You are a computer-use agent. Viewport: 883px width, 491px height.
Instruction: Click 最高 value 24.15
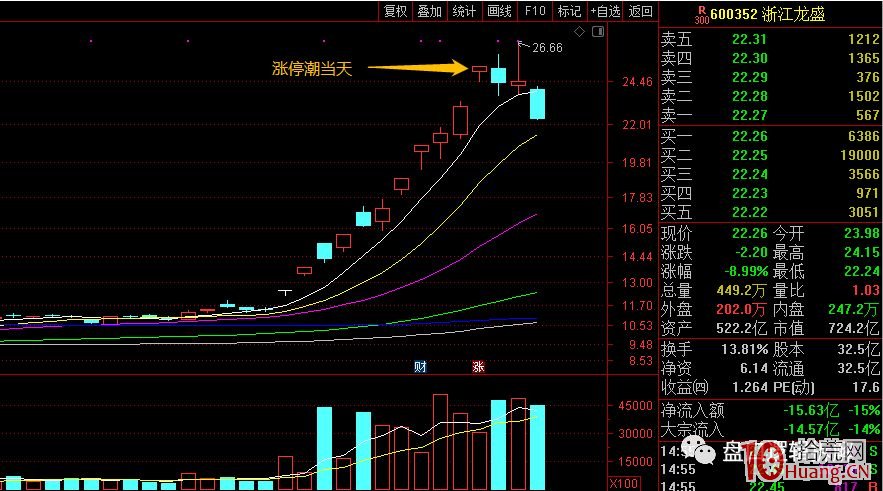pos(862,252)
